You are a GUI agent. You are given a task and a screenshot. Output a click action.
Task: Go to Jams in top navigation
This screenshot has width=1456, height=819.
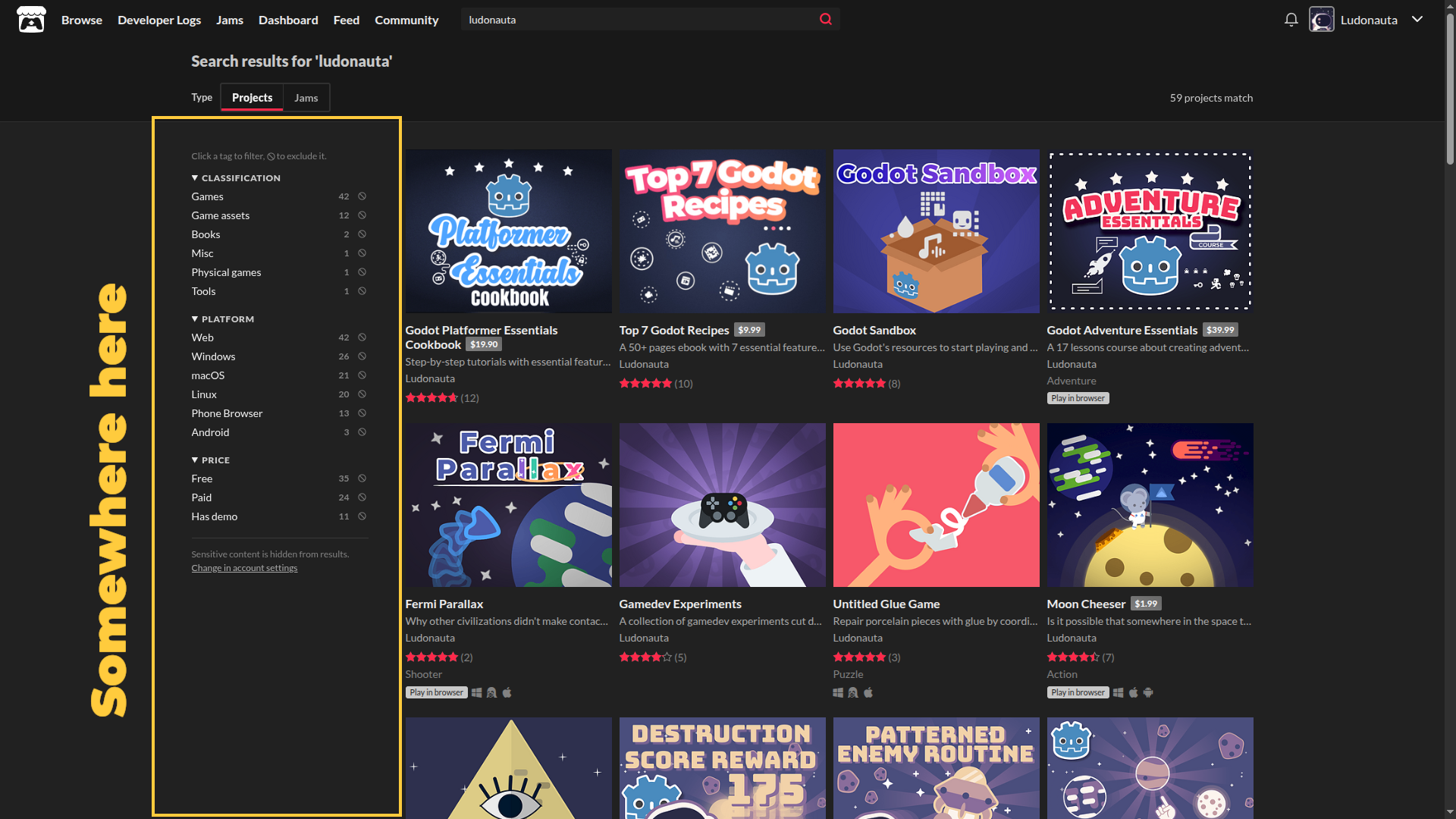pos(230,20)
